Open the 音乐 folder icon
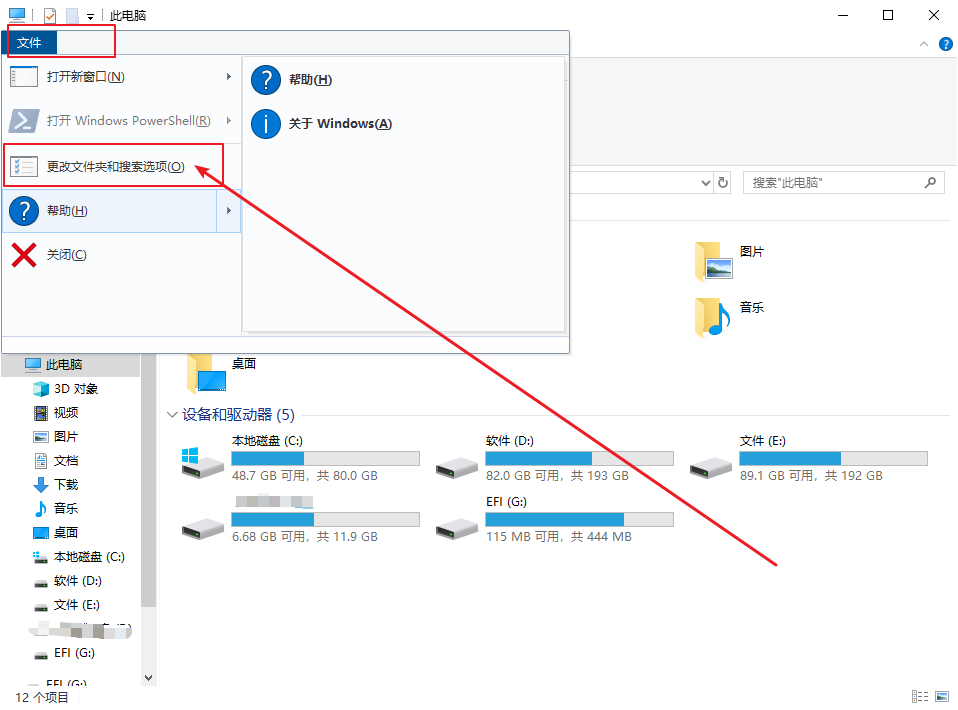Image resolution: width=958 pixels, height=710 pixels. 714,317
